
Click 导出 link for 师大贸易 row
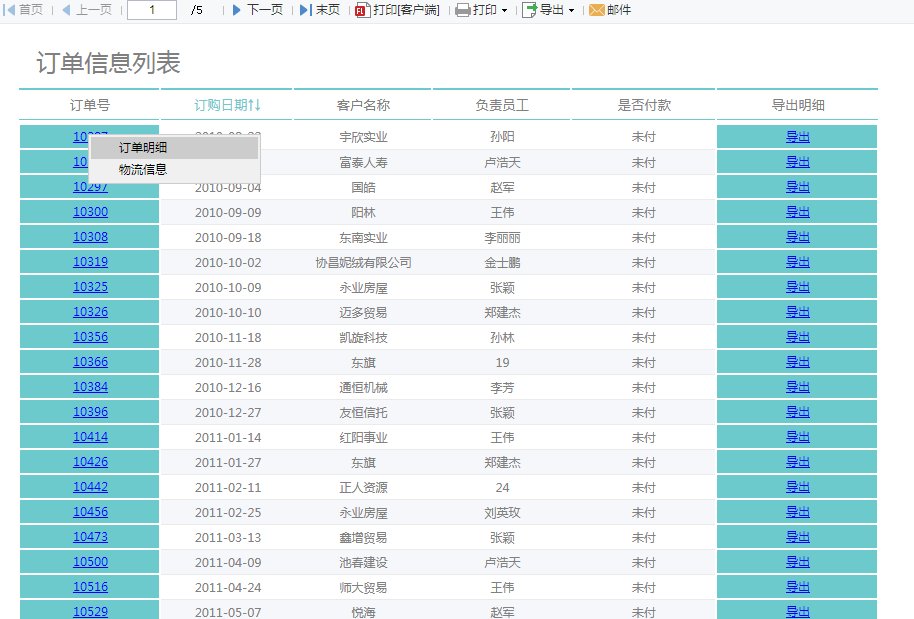(x=797, y=588)
